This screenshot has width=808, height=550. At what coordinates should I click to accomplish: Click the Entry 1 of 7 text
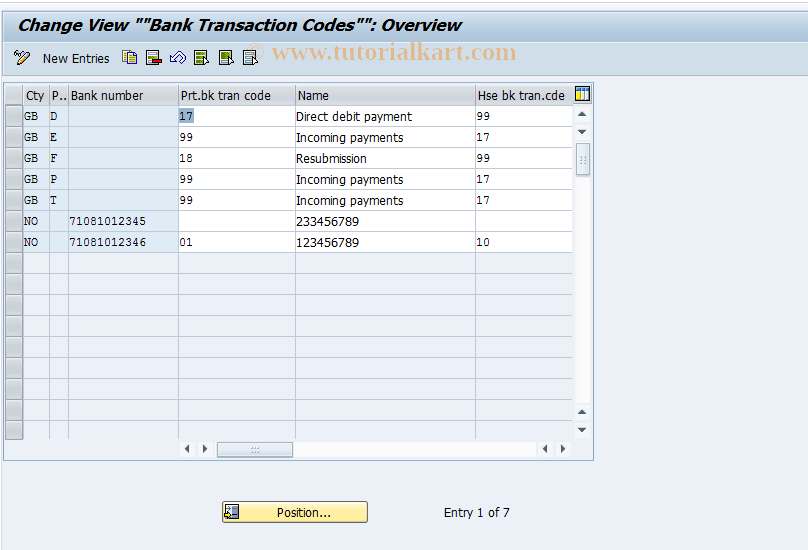(x=477, y=512)
